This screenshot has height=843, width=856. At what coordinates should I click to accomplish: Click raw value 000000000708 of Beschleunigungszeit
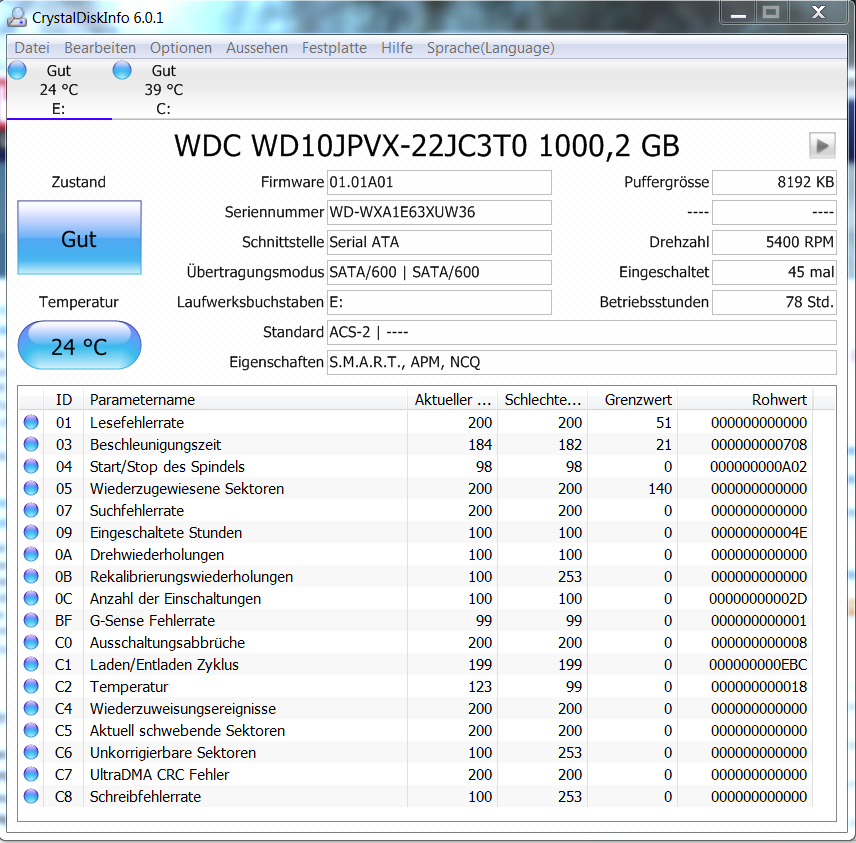point(759,445)
